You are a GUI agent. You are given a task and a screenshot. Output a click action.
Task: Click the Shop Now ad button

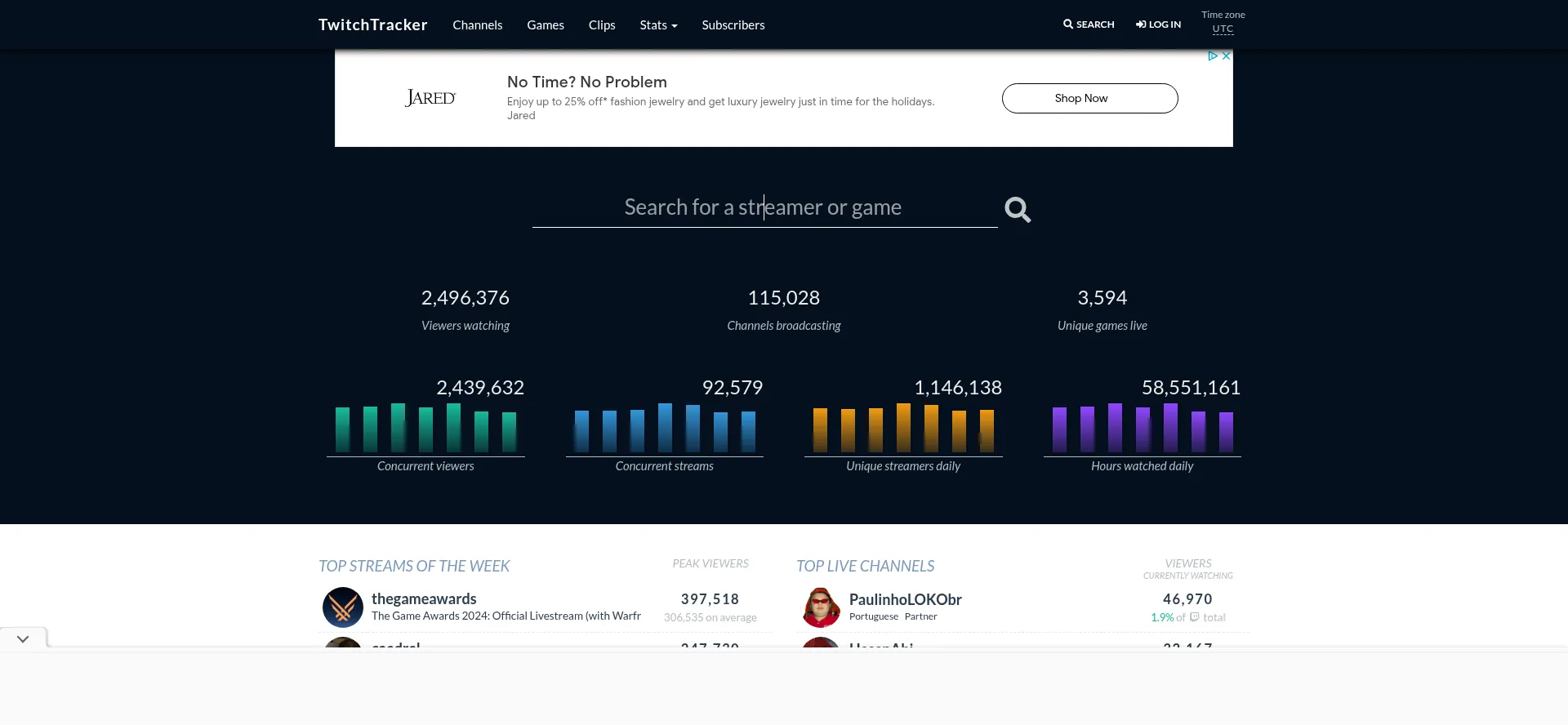(1089, 98)
